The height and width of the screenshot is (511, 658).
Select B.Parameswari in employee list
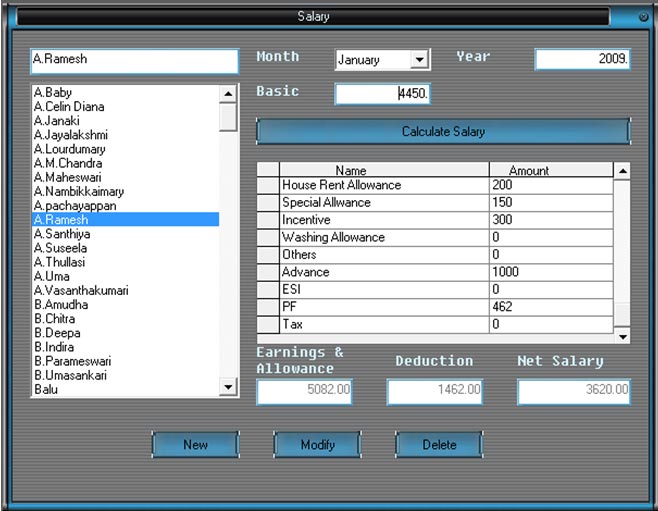point(125,361)
